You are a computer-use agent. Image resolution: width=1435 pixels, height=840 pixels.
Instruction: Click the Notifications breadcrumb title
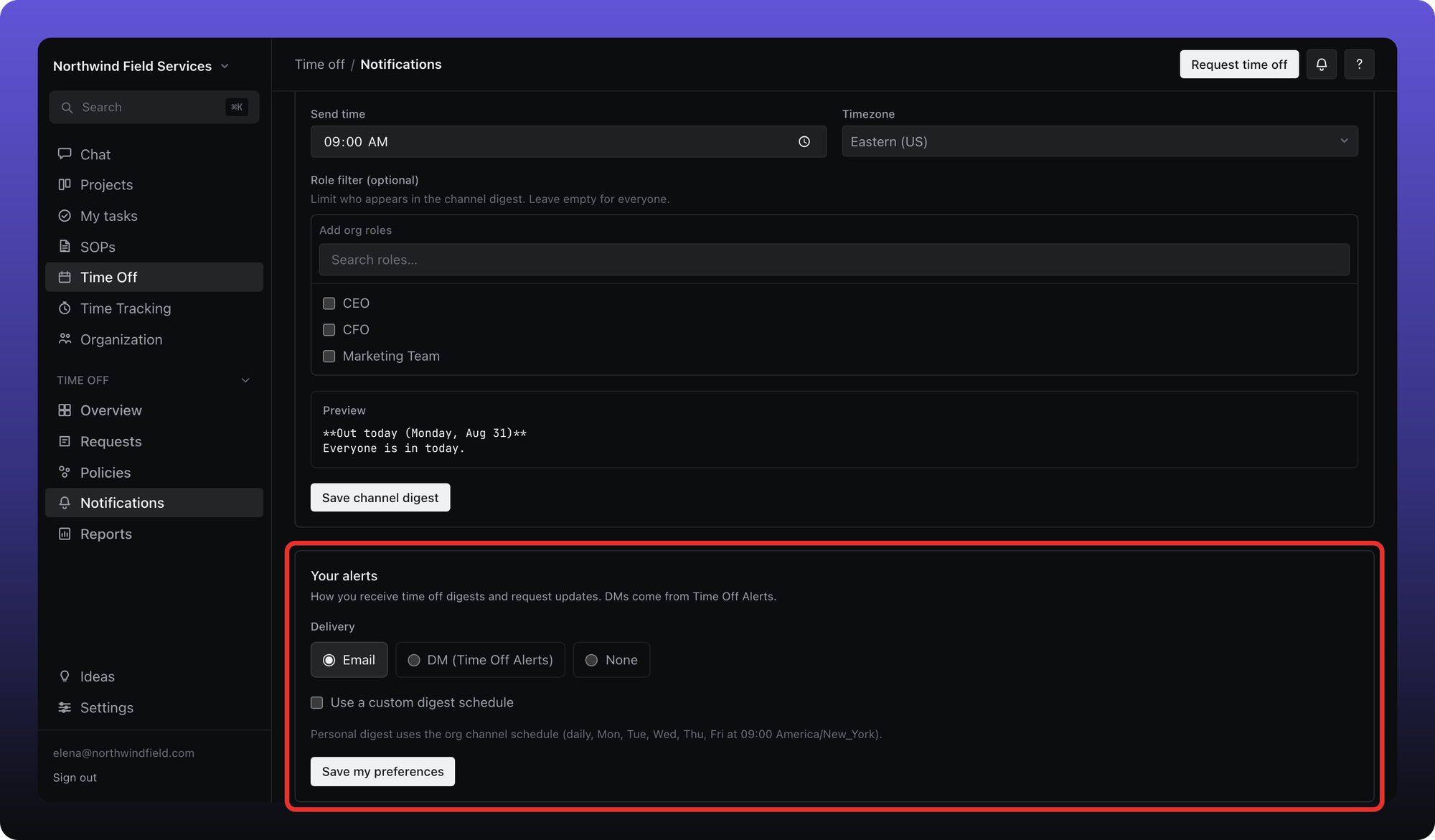click(401, 65)
